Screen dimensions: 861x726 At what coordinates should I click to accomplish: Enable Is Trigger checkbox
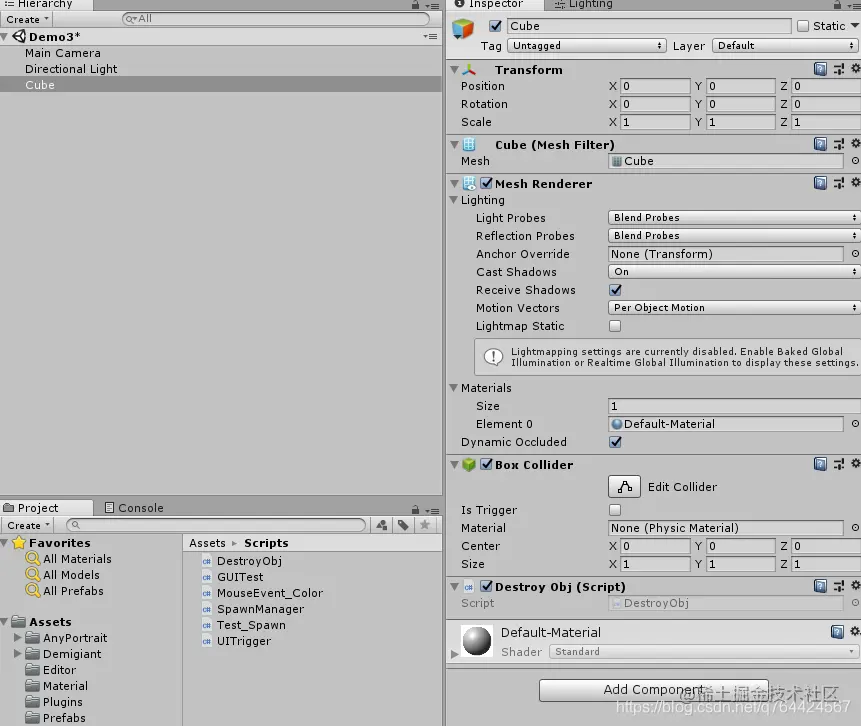click(615, 510)
